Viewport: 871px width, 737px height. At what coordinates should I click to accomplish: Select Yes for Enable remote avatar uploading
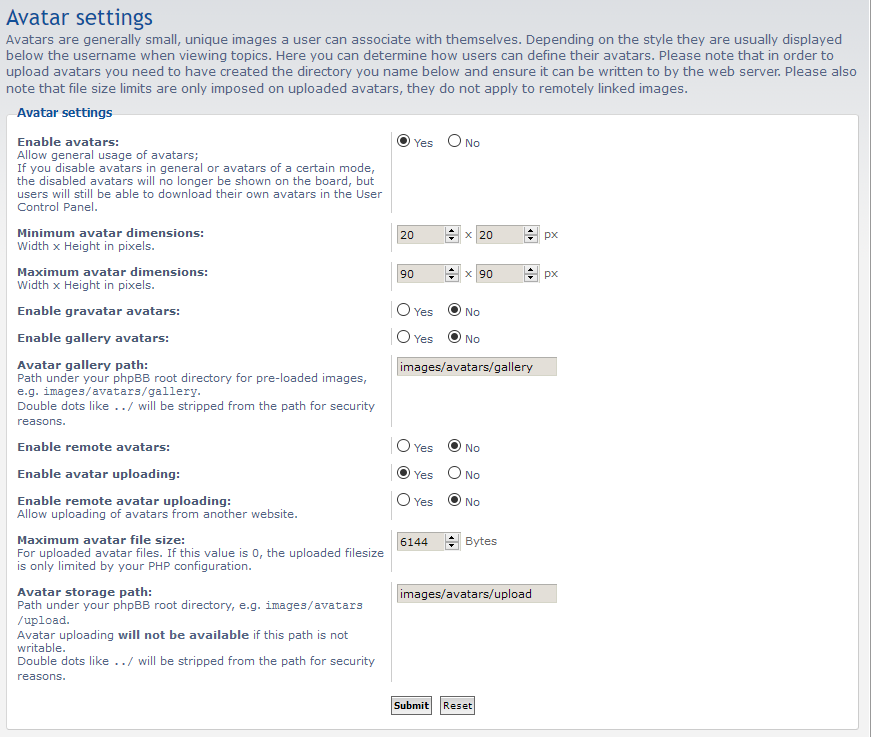(404, 501)
